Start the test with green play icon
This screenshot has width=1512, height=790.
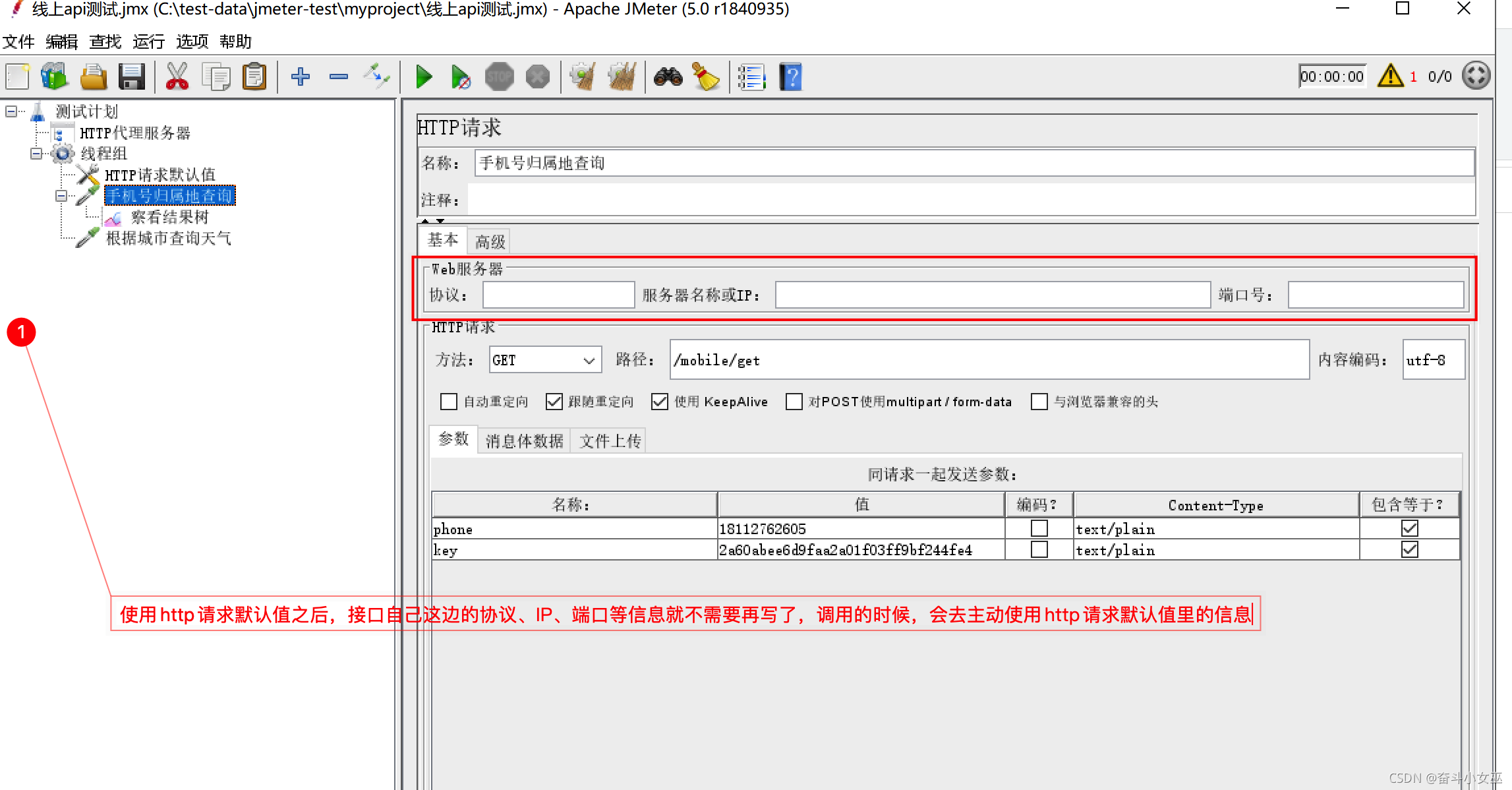click(424, 76)
